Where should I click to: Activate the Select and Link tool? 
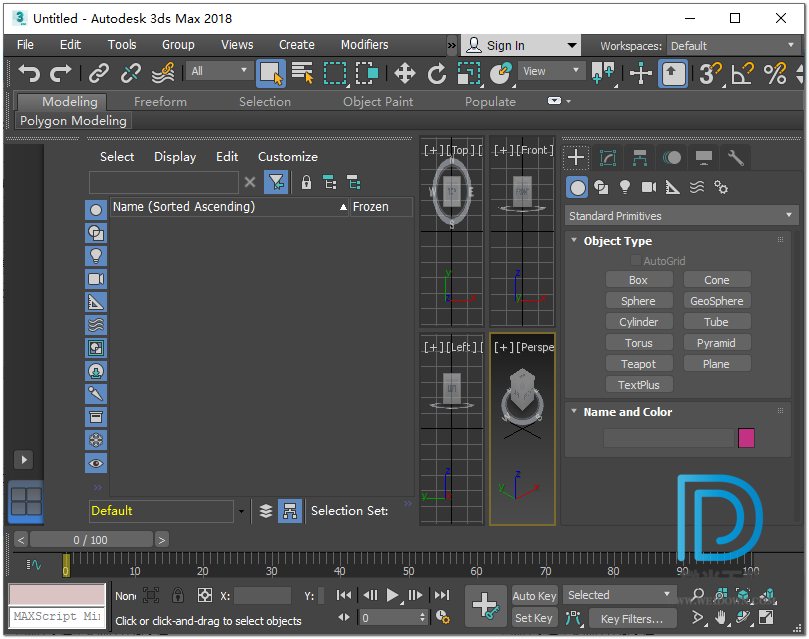[99, 73]
